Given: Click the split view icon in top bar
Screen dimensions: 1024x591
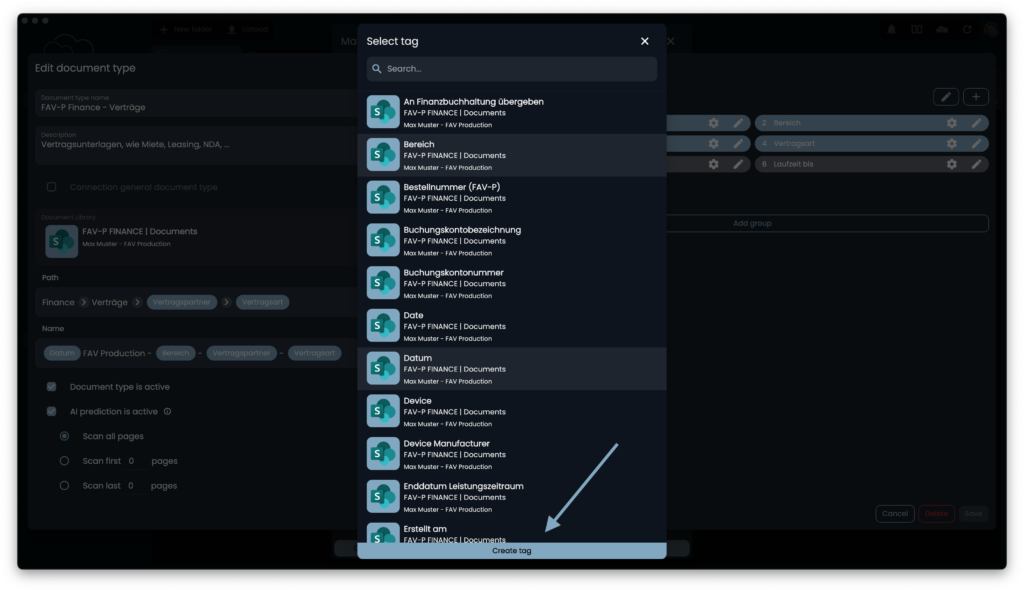Looking at the screenshot, I should coord(917,29).
